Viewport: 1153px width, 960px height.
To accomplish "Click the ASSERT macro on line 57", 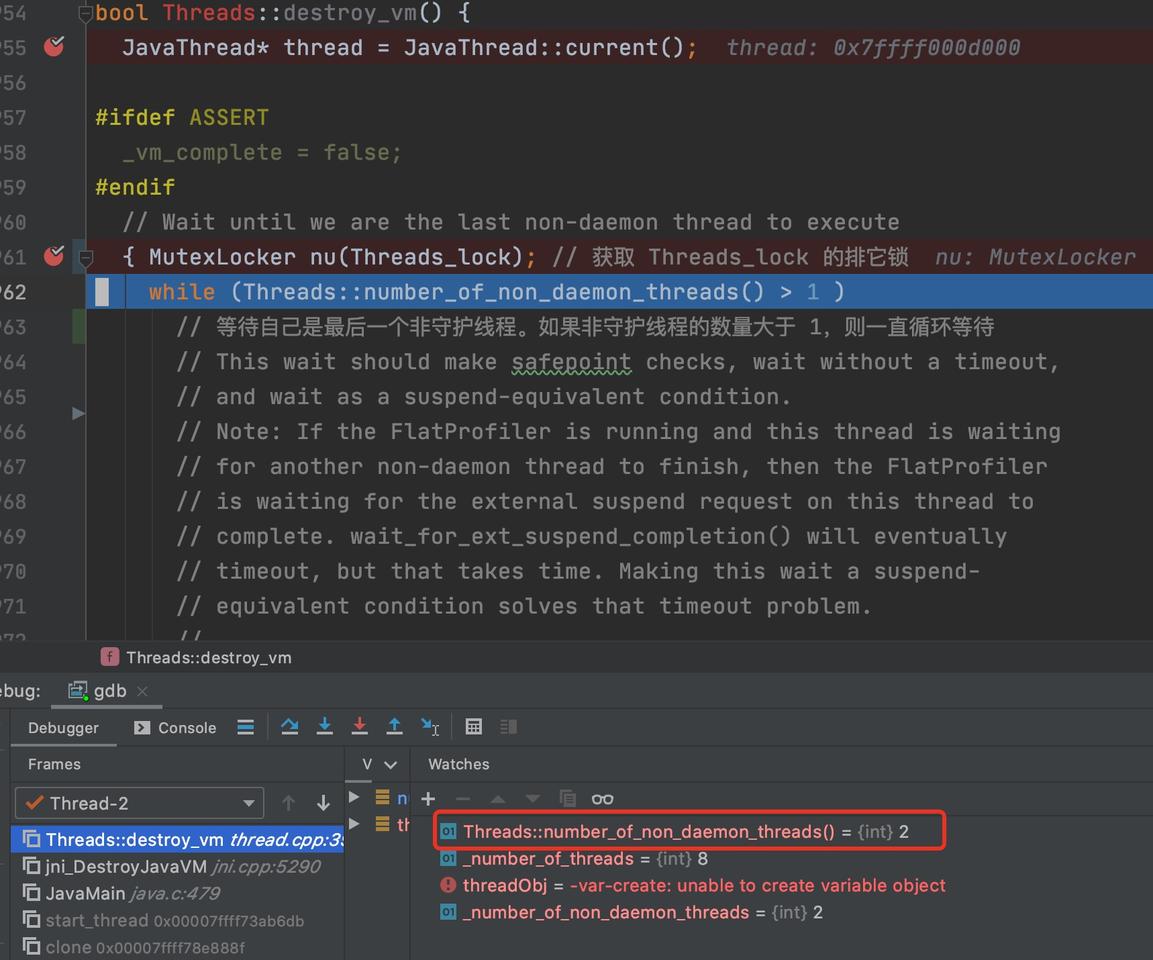I will 229,118.
